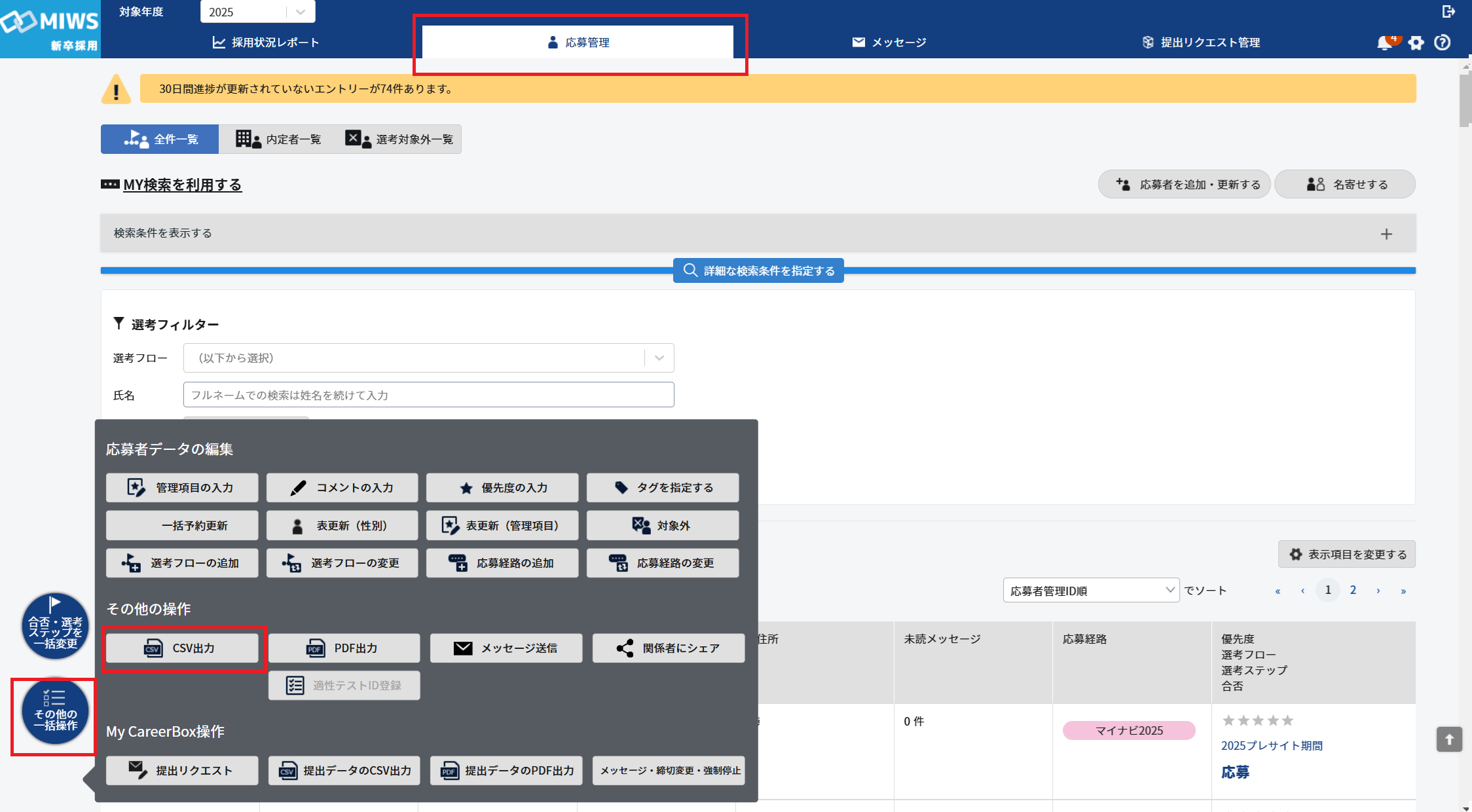
Task: Click the help question mark icon
Action: point(1442,43)
